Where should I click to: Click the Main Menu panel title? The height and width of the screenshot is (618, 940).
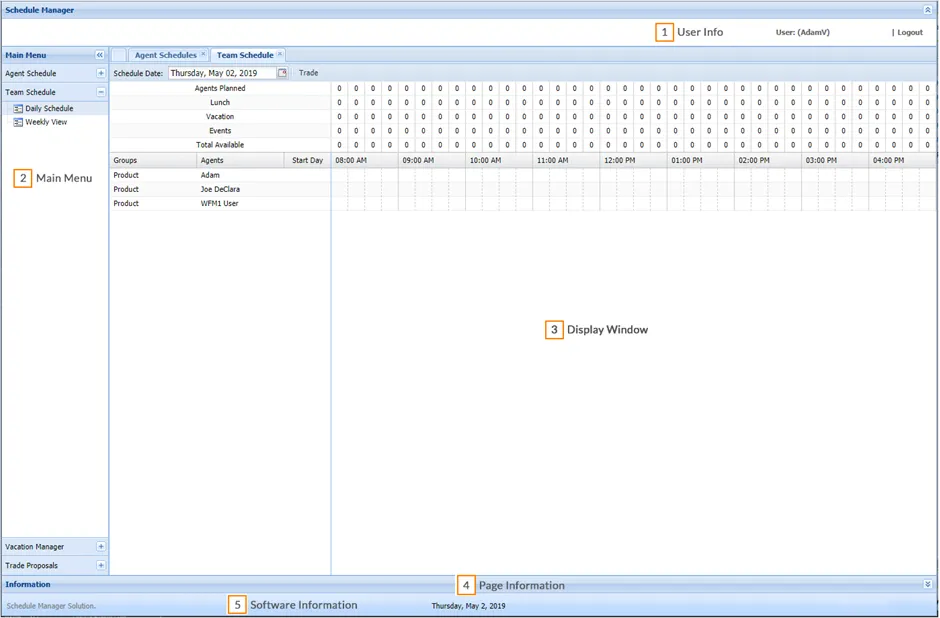point(26,55)
